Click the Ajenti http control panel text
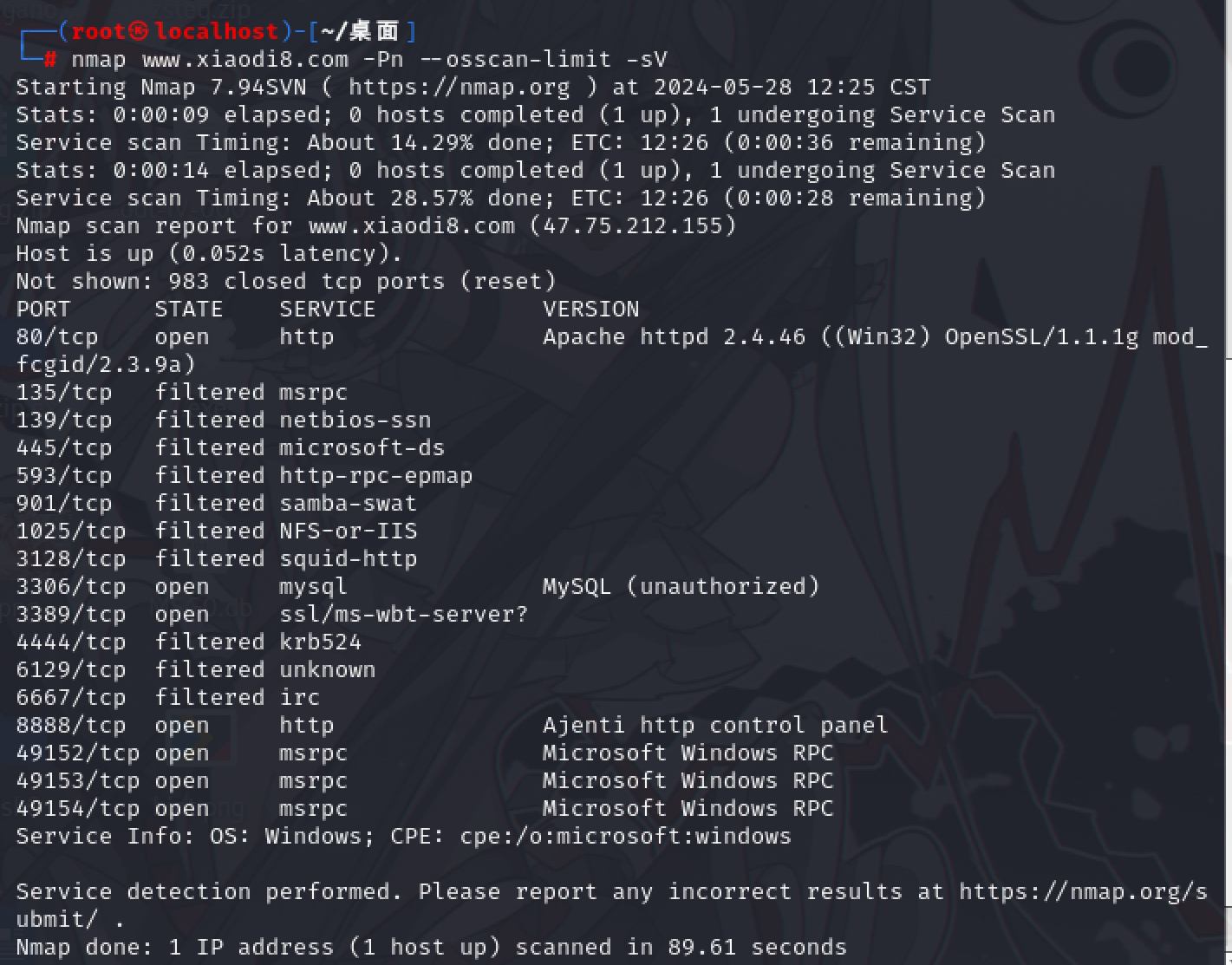The width and height of the screenshot is (1232, 965). point(715,725)
